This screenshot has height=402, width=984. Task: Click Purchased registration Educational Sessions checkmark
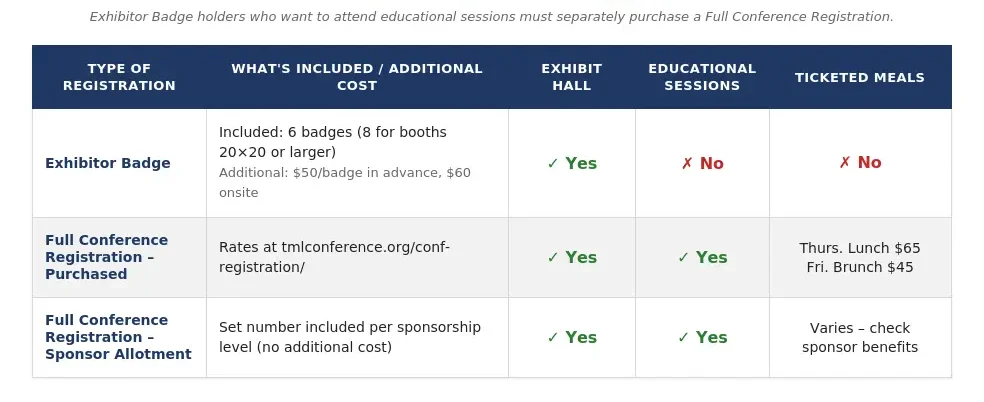point(702,257)
